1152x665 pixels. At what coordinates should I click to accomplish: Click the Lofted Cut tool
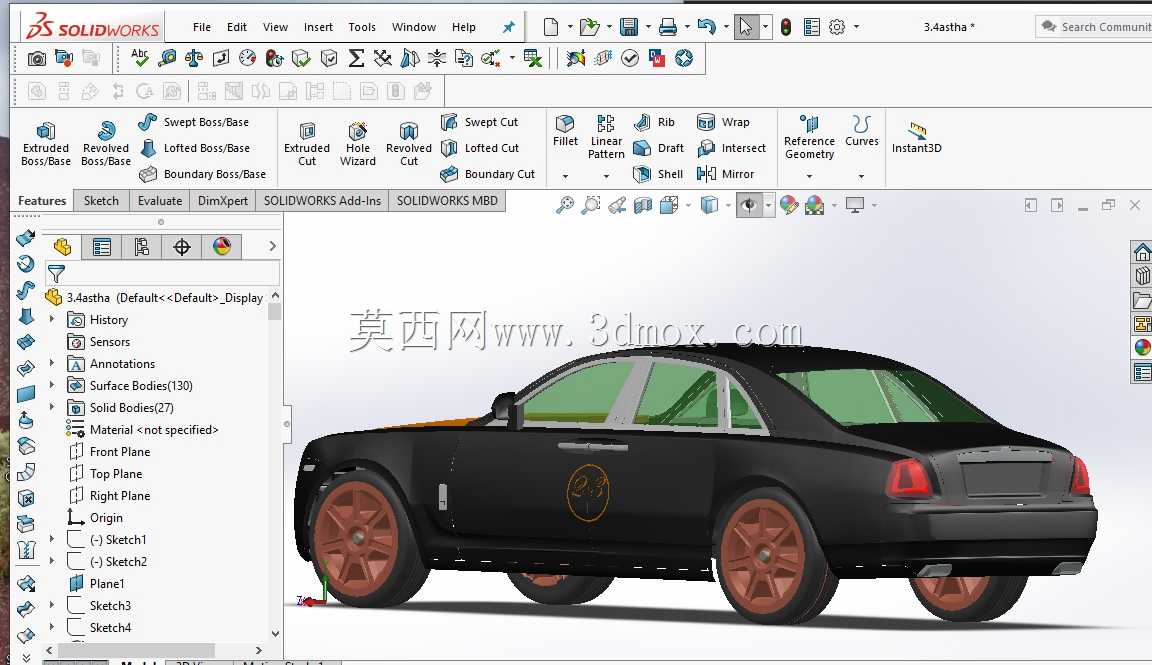click(x=480, y=148)
